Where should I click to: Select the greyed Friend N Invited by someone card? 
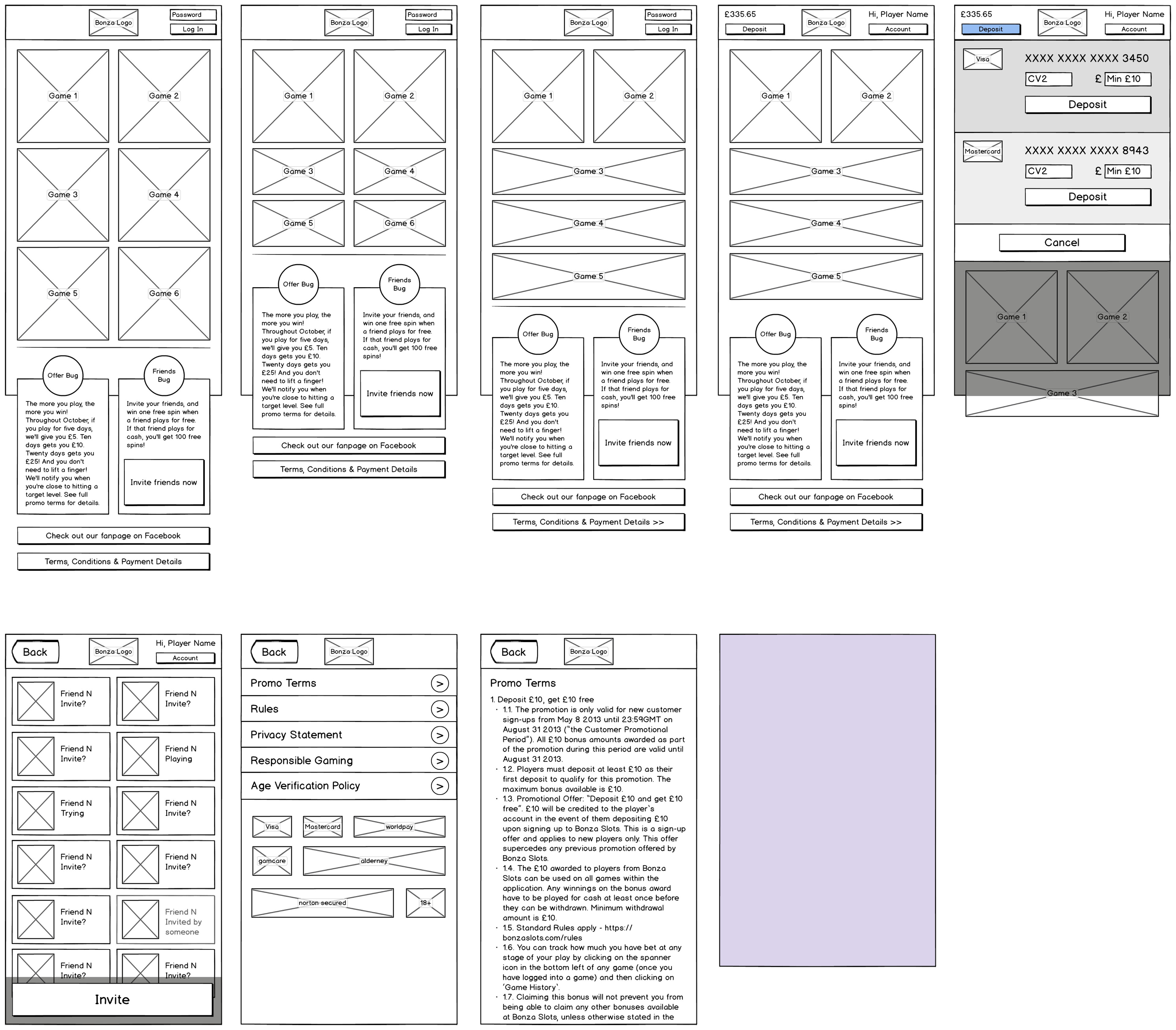pyautogui.click(x=166, y=920)
